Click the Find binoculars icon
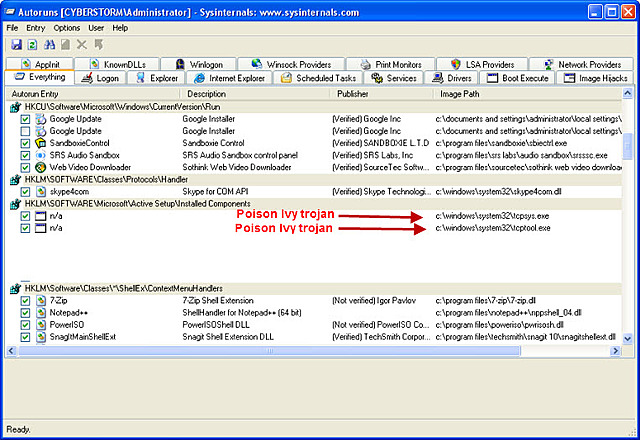This screenshot has height=440, width=640. tap(49, 44)
